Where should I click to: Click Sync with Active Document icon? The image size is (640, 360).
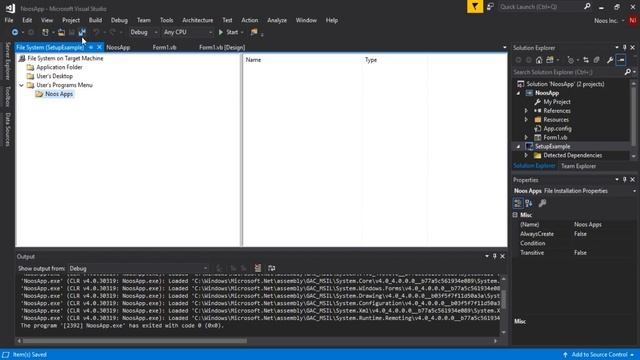click(586, 60)
